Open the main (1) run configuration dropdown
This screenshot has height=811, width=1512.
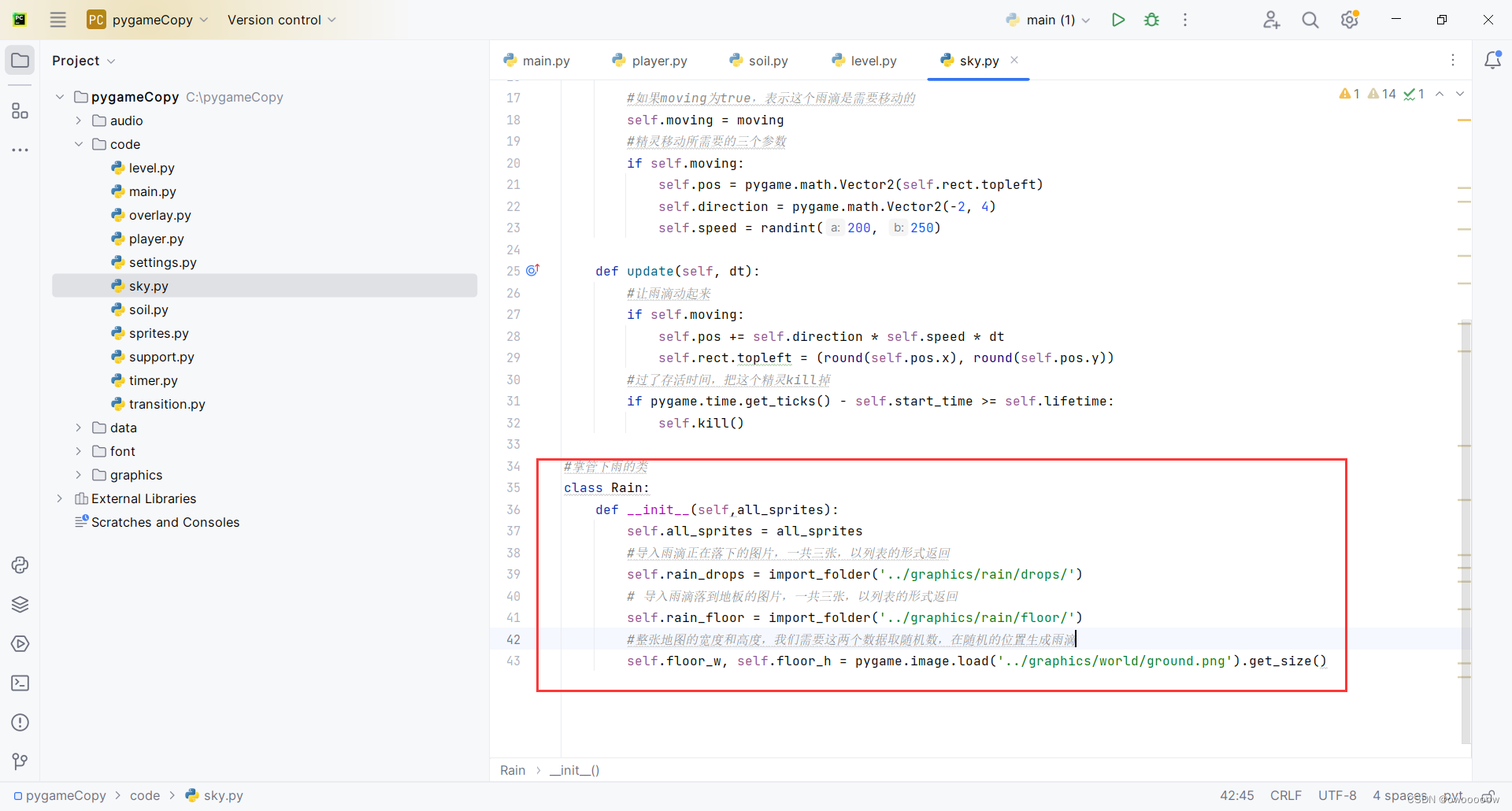(1048, 20)
